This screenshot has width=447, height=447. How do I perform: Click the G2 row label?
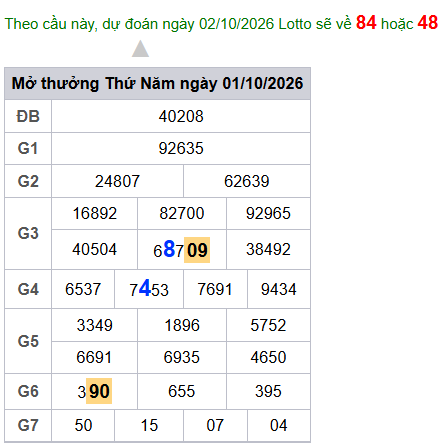tap(28, 181)
